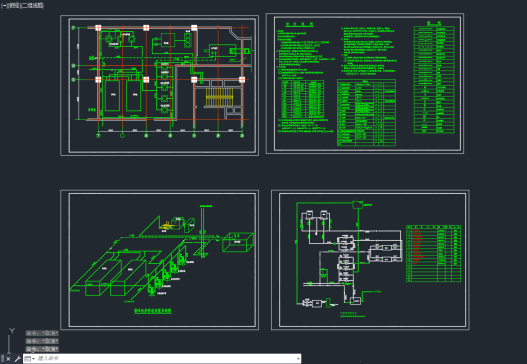Select the isometric piping diagram sheet
The width and height of the screenshot is (527, 364).
(x=159, y=260)
